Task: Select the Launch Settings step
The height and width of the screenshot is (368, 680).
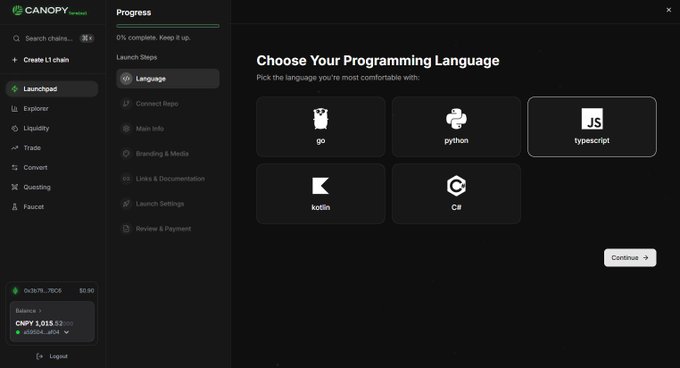Action: (x=168, y=204)
